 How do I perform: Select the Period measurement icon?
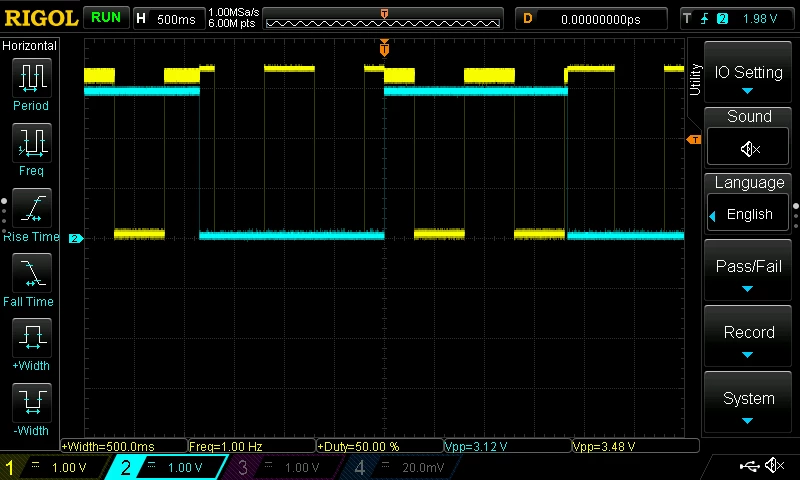(x=32, y=78)
